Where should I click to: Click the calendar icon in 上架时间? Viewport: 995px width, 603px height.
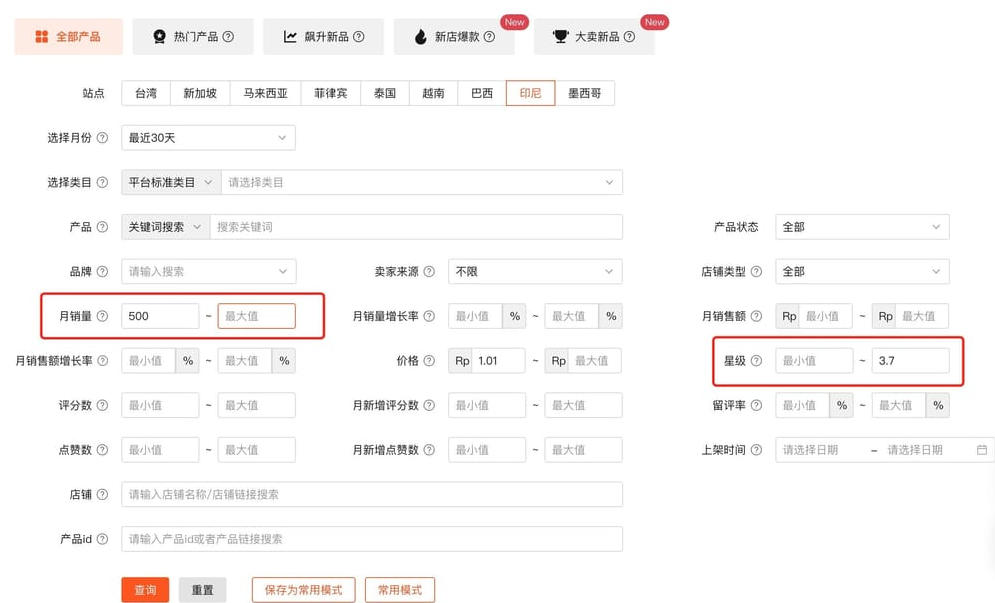982,450
